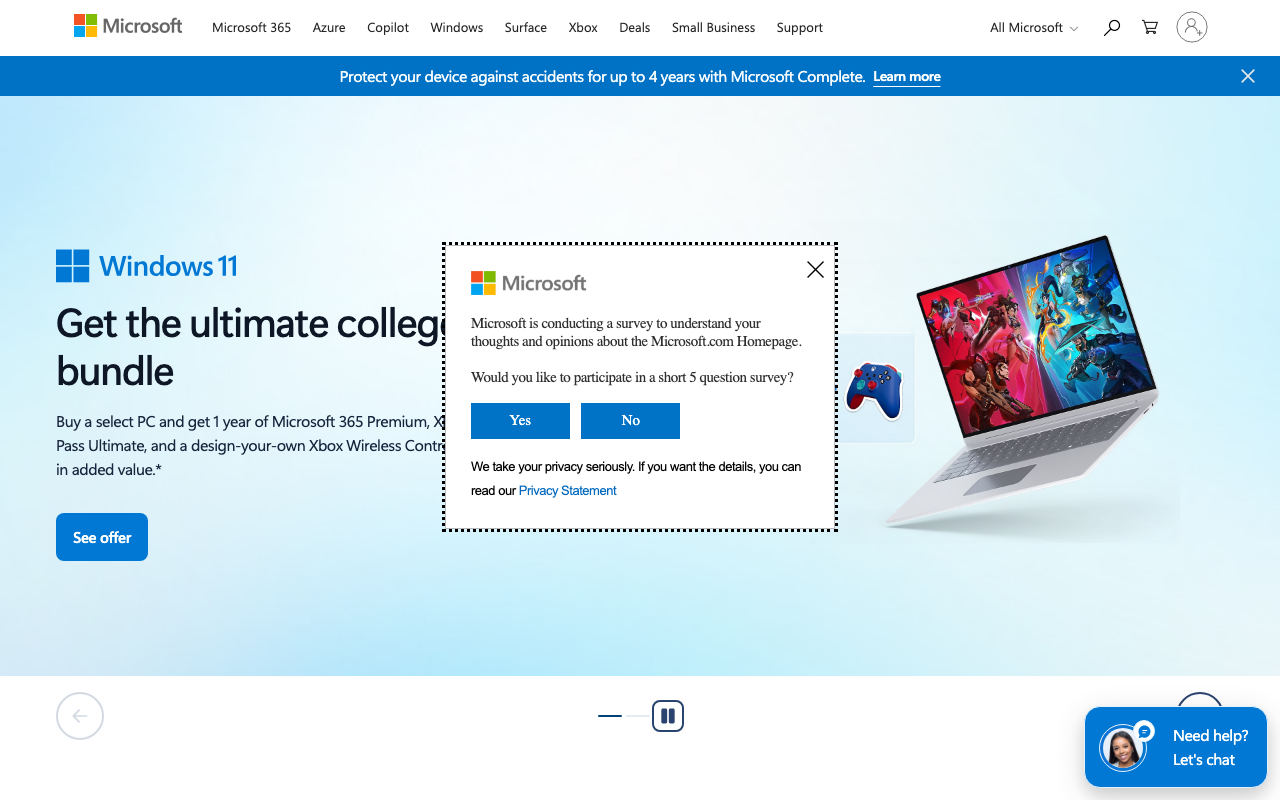Open the All Microsoft dropdown

[x=1034, y=27]
